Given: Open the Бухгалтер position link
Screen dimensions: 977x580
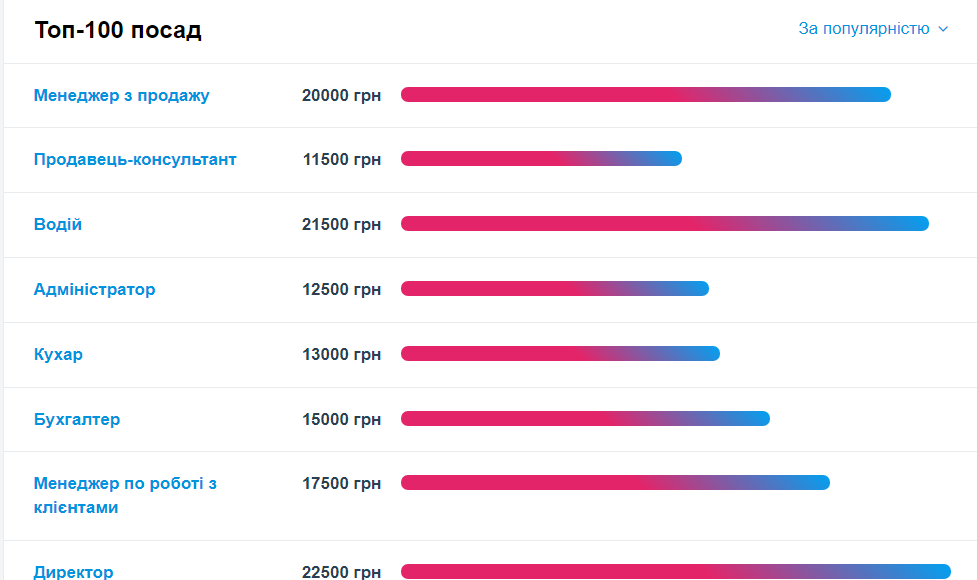Looking at the screenshot, I should tap(77, 419).
